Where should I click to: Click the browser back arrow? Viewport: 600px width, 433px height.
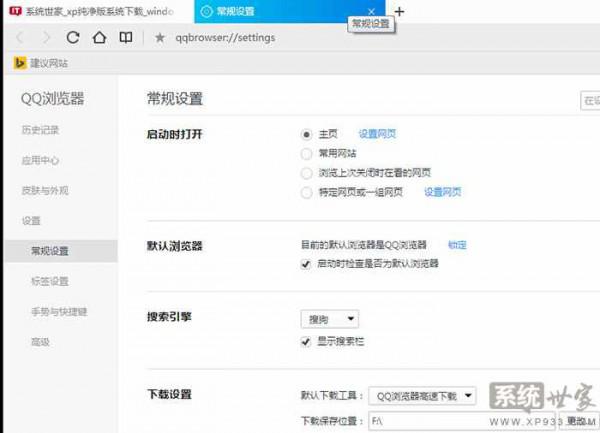pyautogui.click(x=20, y=37)
